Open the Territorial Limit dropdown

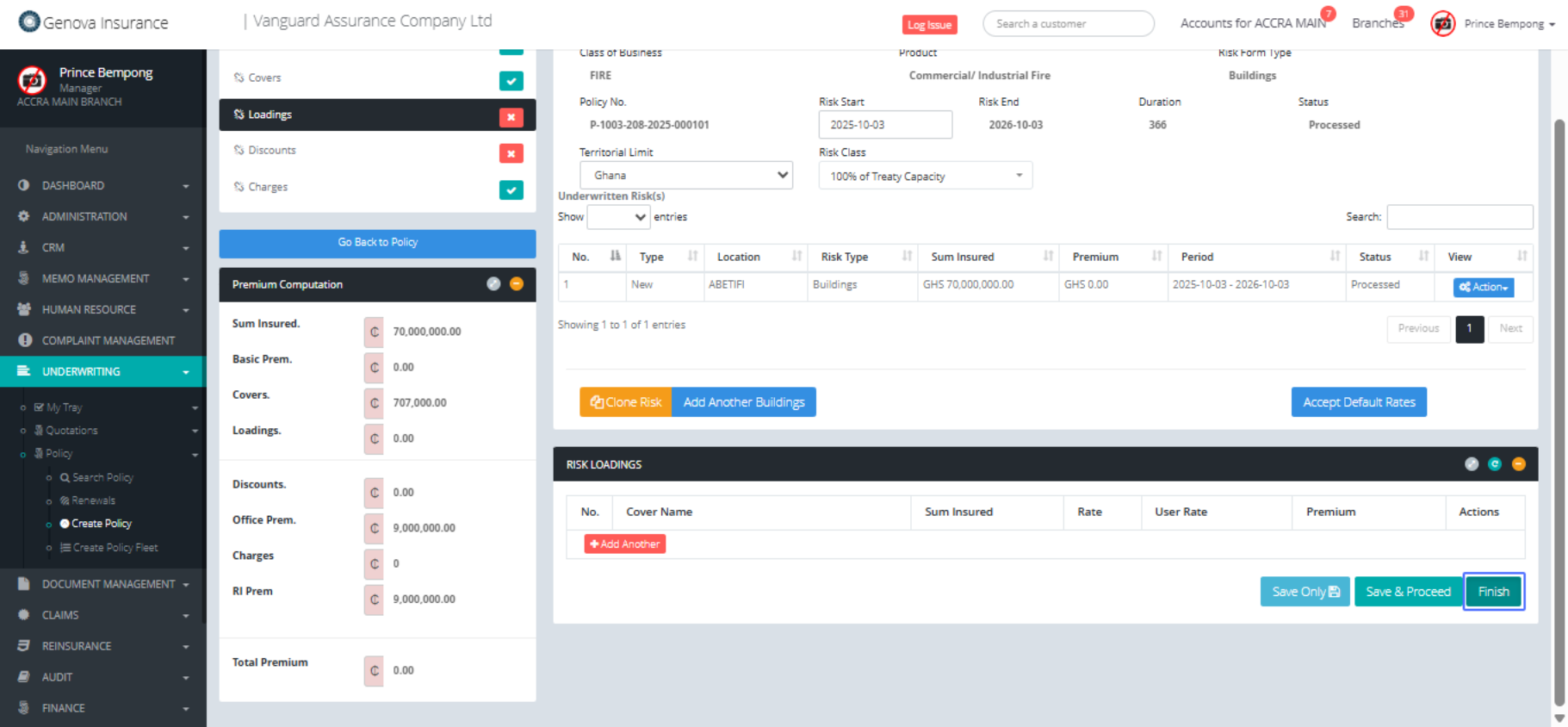point(685,176)
